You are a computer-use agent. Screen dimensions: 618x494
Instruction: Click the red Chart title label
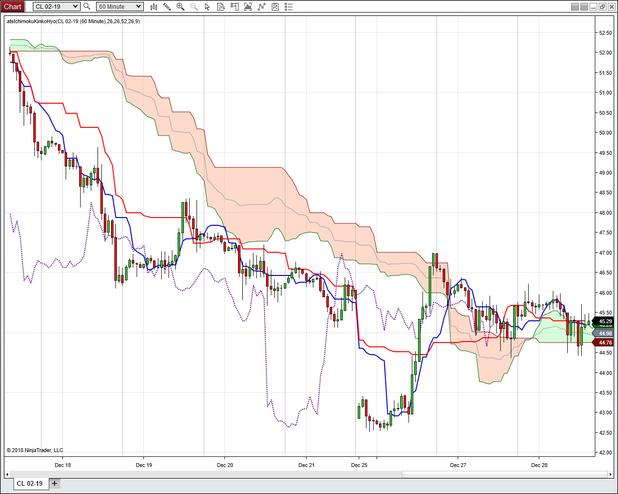(12, 6)
